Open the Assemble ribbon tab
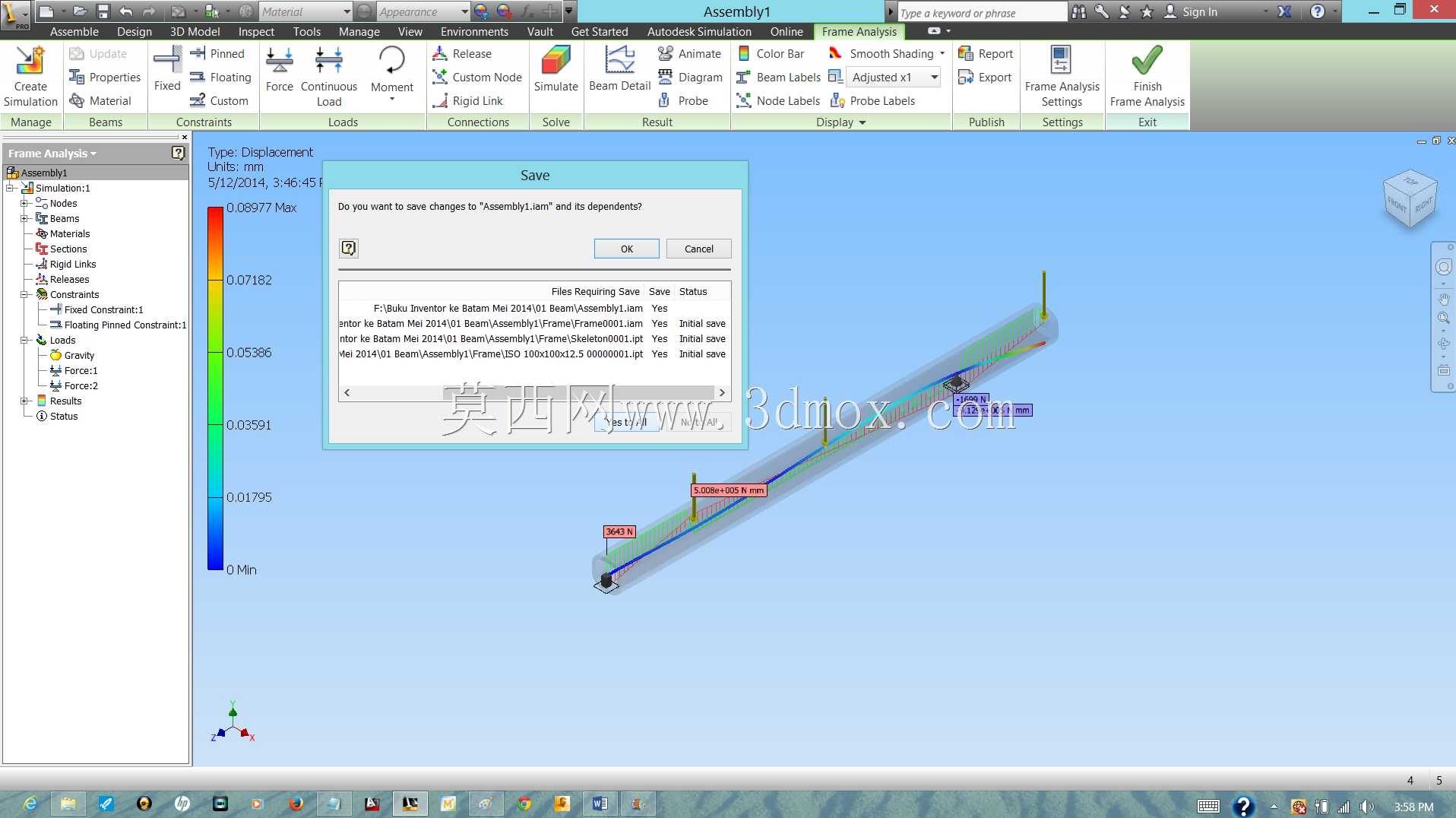1456x818 pixels. (74, 32)
